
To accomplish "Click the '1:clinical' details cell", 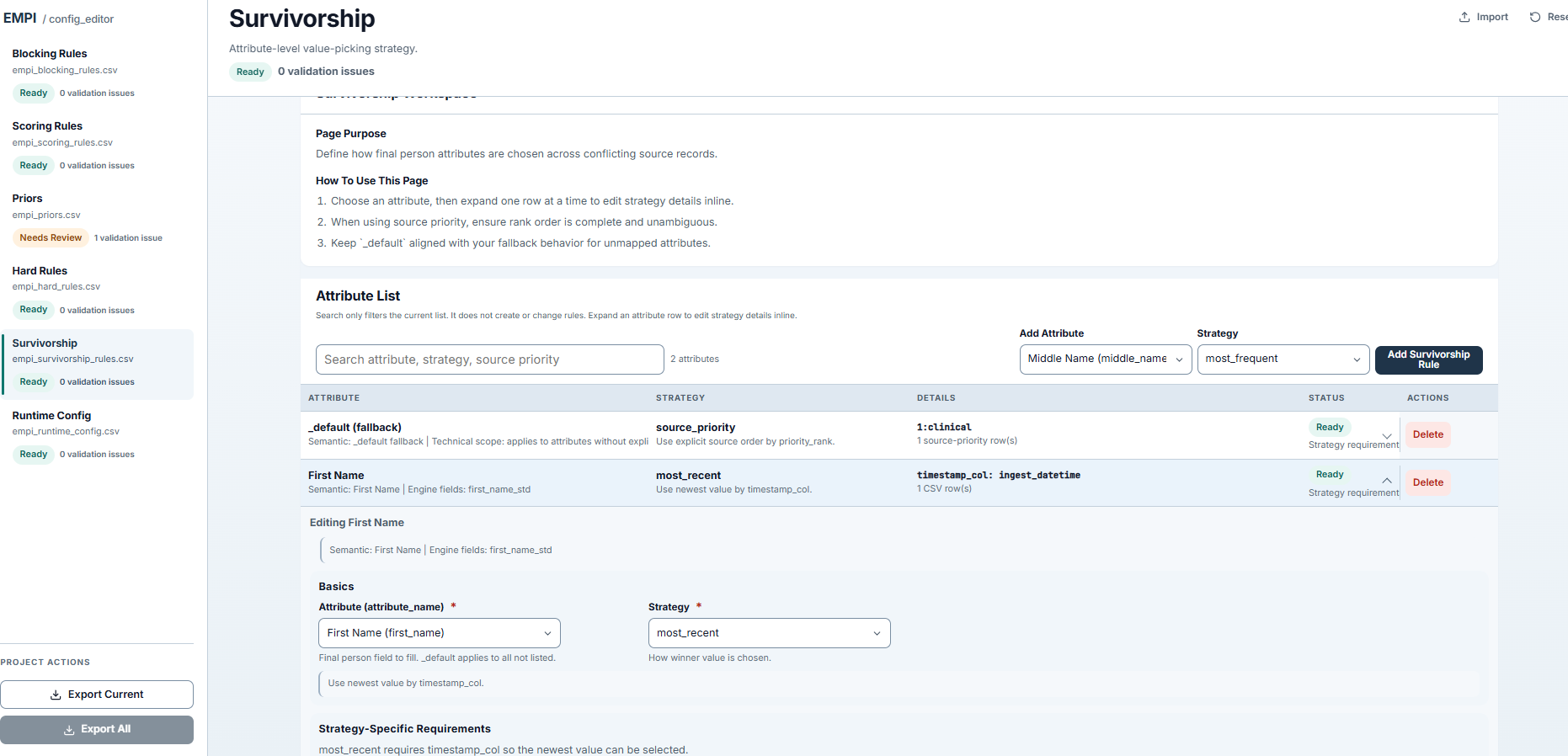I will pos(944,427).
